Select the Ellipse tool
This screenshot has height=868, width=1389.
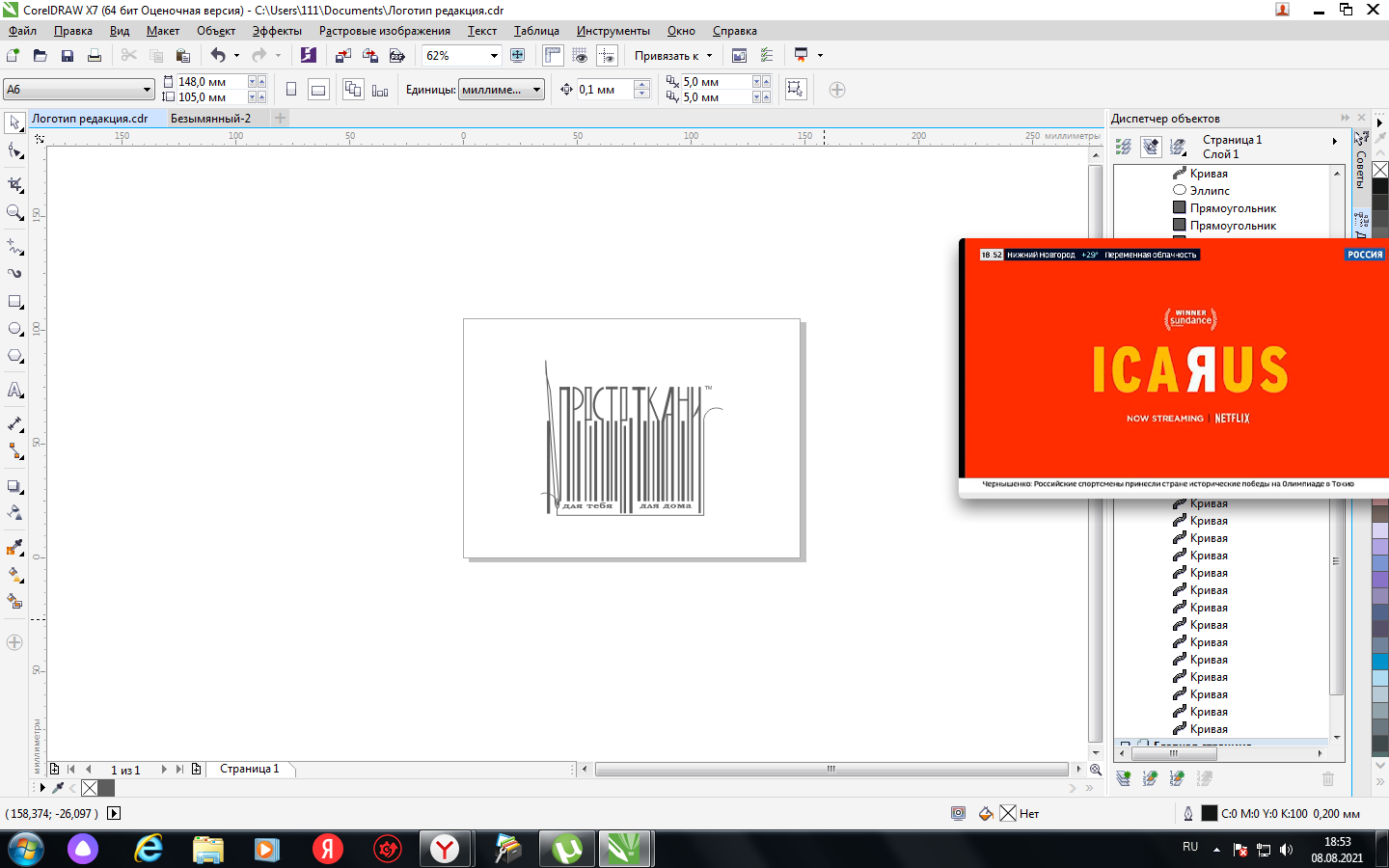click(14, 329)
